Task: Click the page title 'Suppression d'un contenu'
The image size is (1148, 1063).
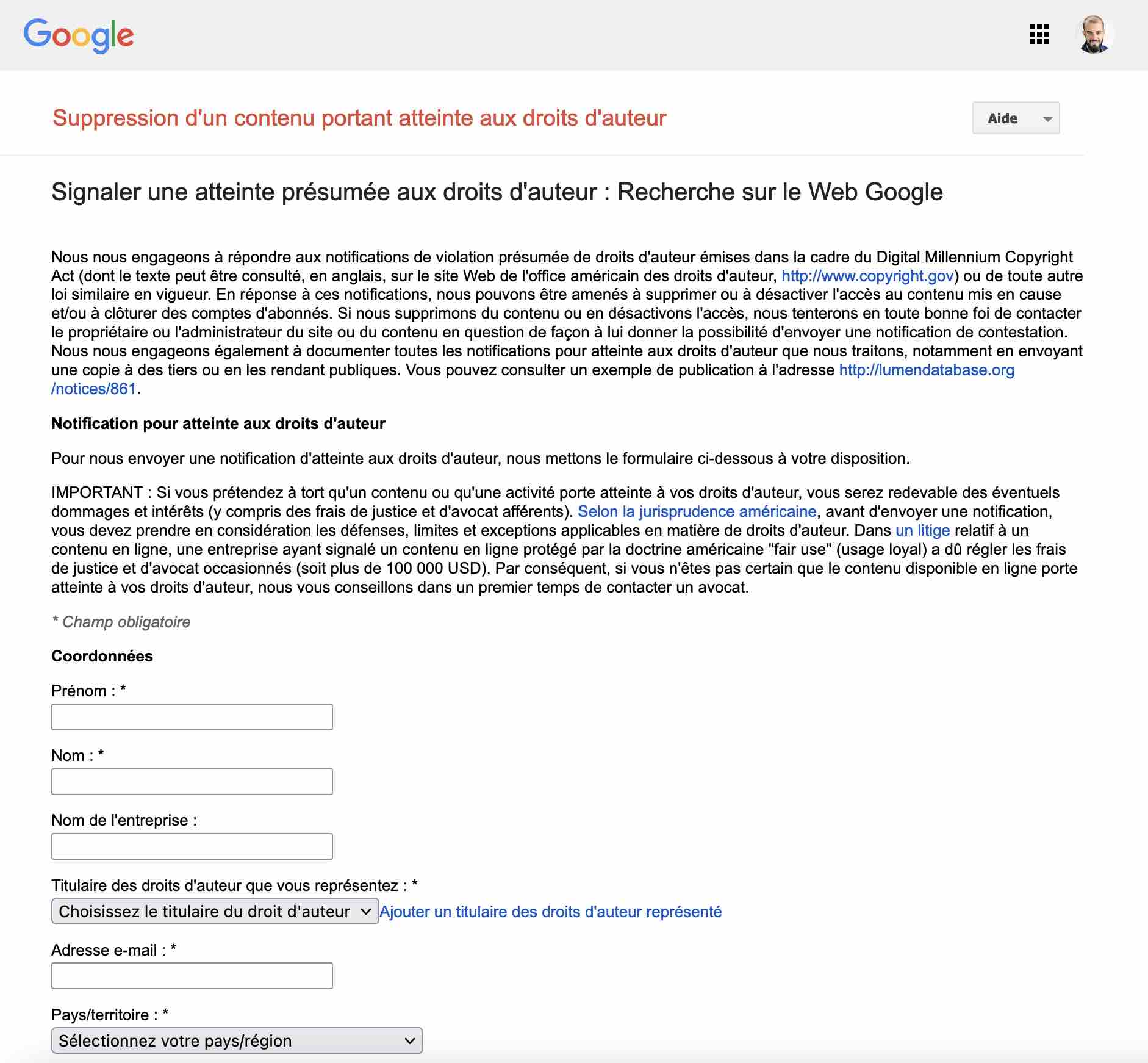Action: tap(359, 118)
